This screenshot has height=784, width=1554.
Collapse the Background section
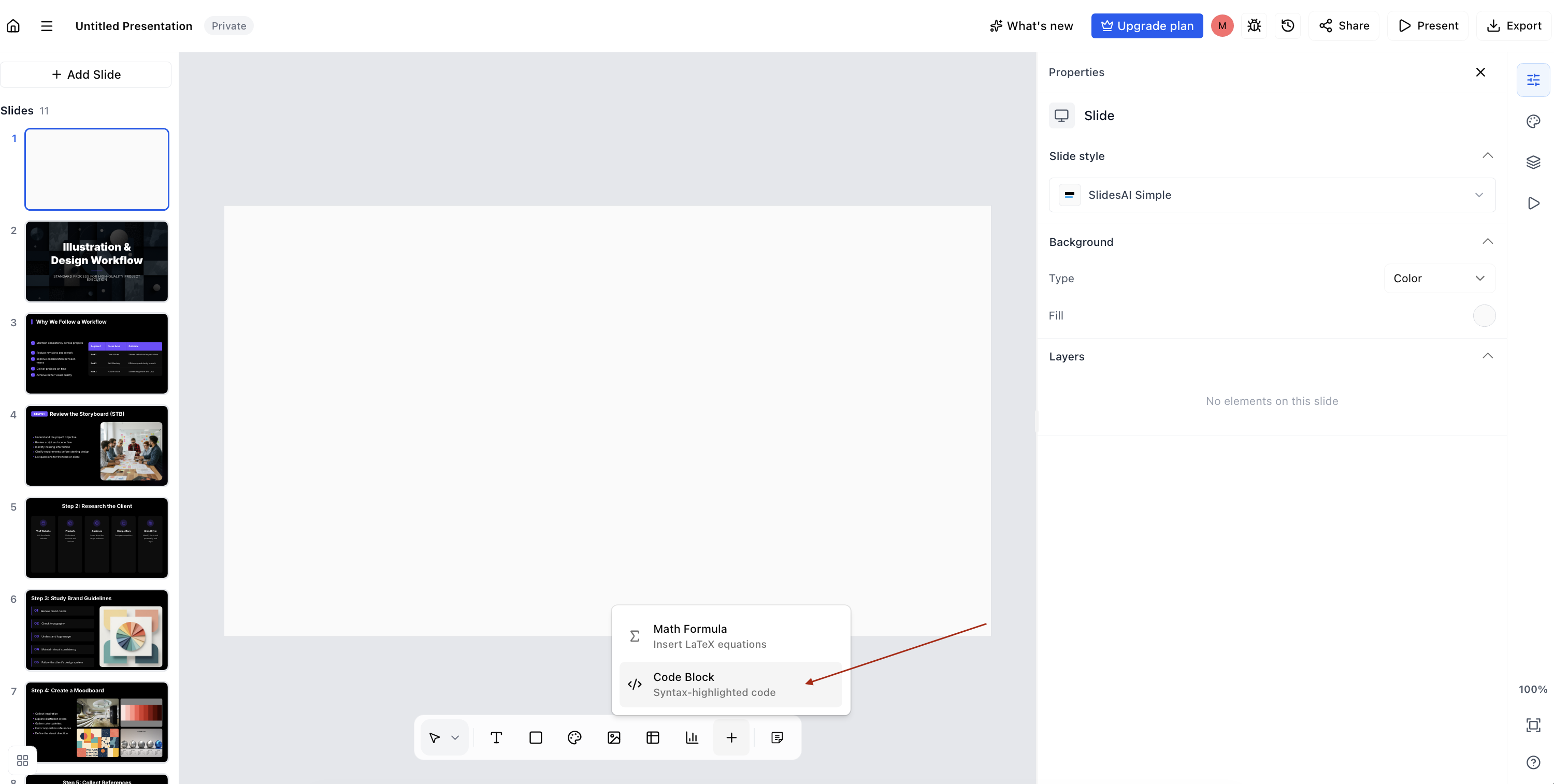click(1488, 241)
